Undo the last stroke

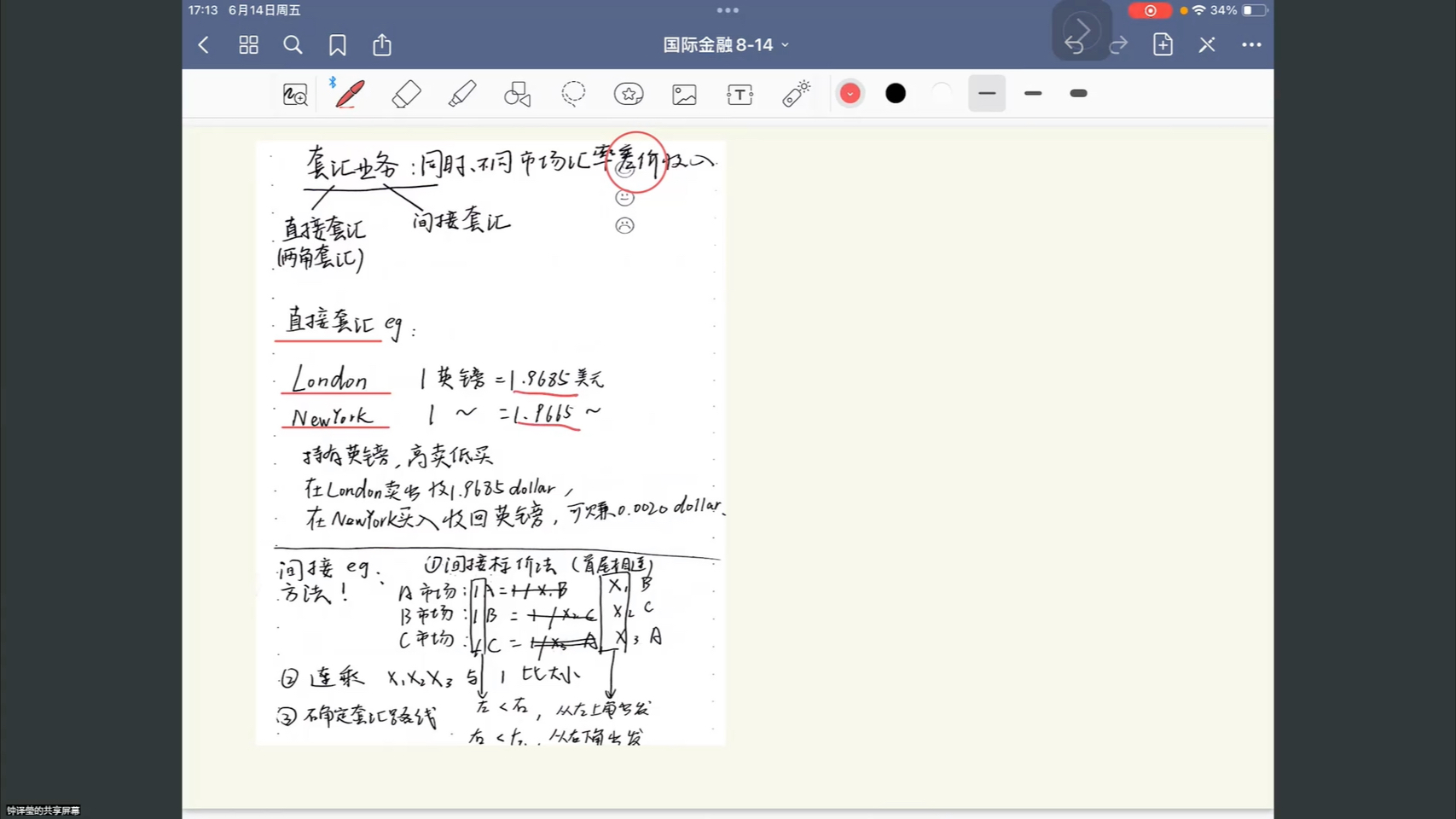[1075, 45]
